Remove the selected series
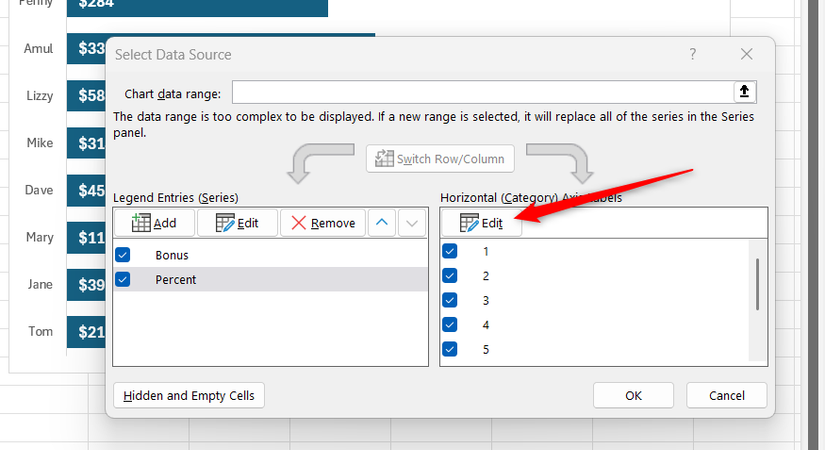825x450 pixels. 323,223
